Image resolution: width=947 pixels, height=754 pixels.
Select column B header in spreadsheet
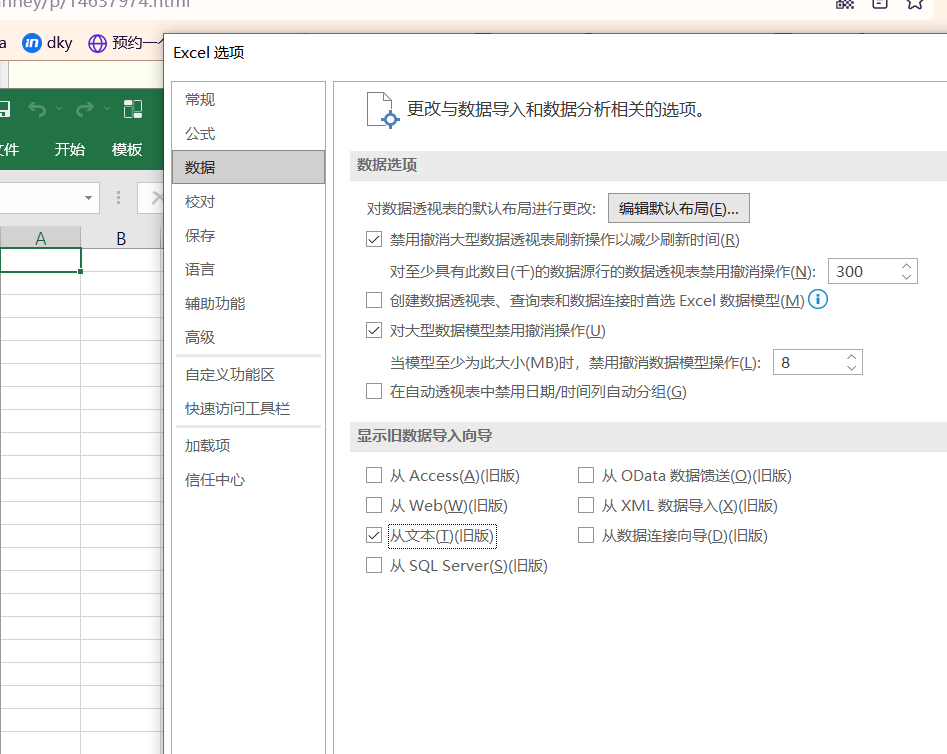[121, 238]
